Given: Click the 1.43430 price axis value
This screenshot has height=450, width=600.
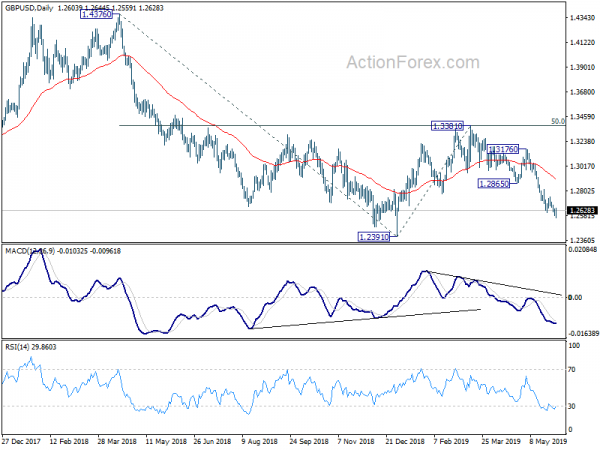Looking at the screenshot, I should coord(582,18).
